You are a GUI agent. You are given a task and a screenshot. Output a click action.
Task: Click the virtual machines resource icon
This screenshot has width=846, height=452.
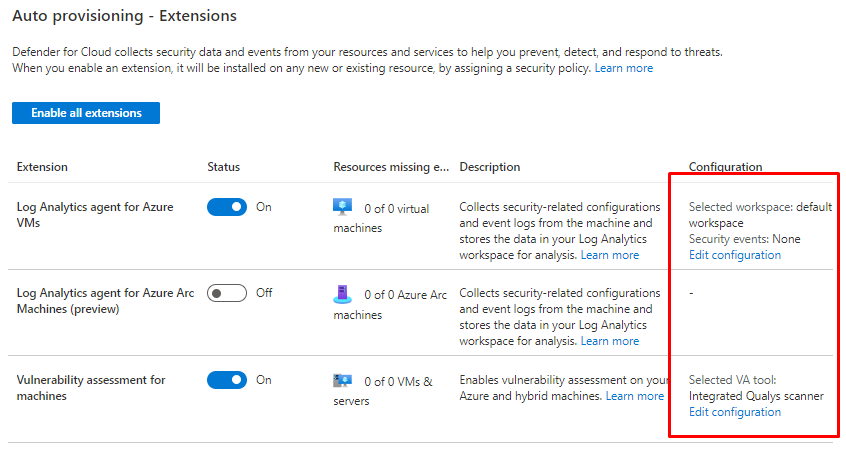point(343,207)
